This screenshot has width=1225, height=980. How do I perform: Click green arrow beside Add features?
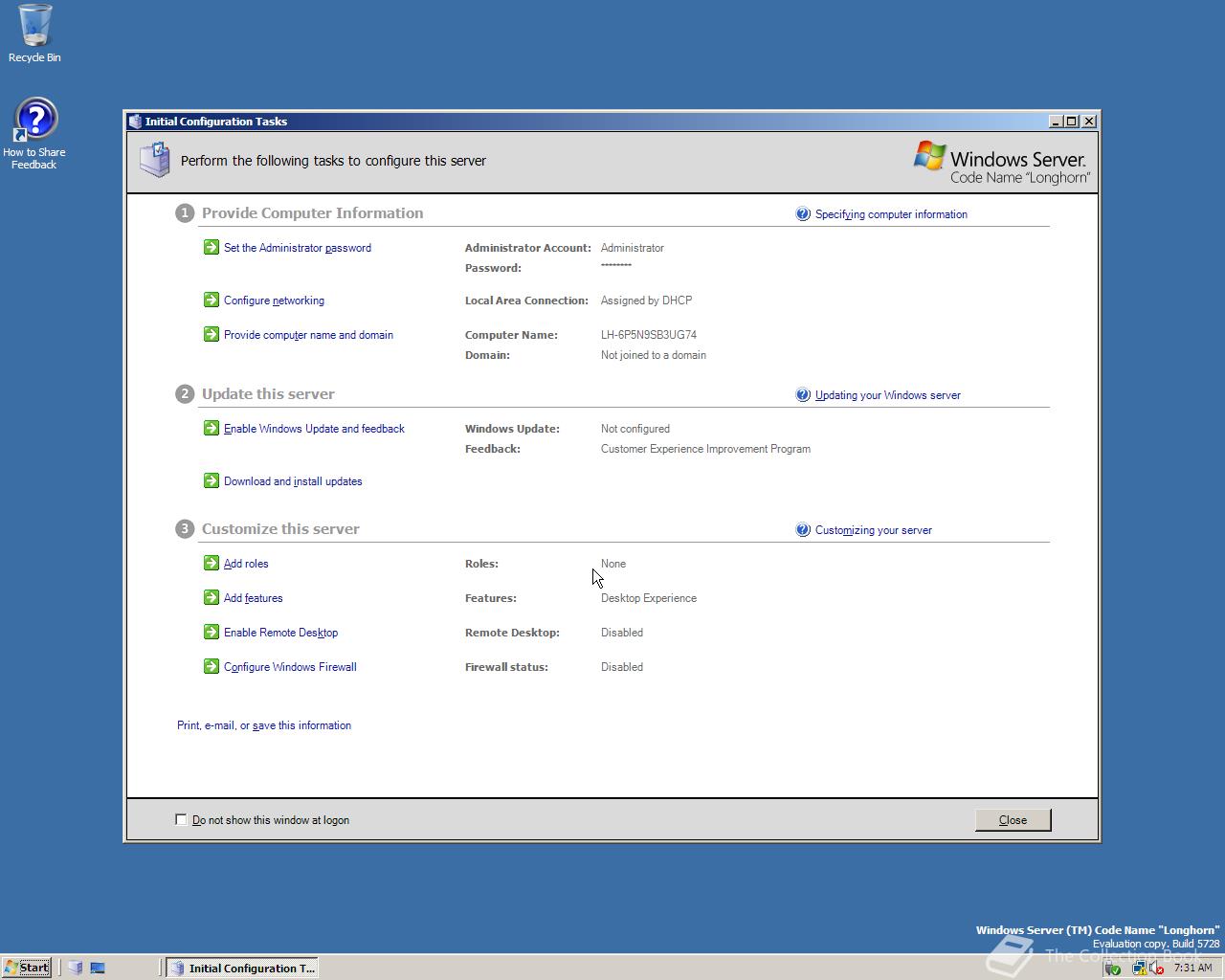pos(212,597)
